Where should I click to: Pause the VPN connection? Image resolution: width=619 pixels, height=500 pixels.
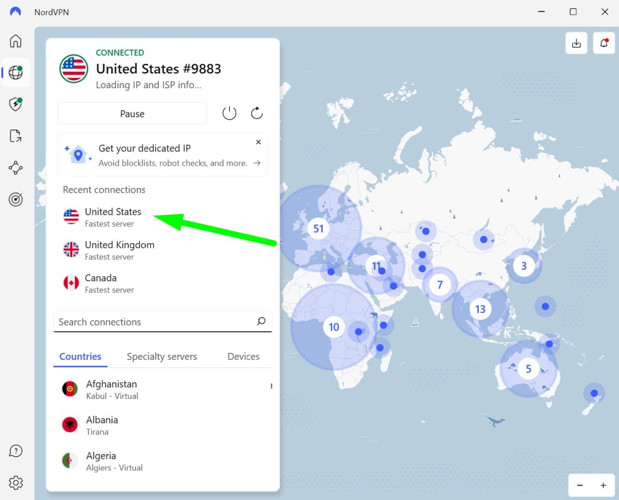[132, 114]
